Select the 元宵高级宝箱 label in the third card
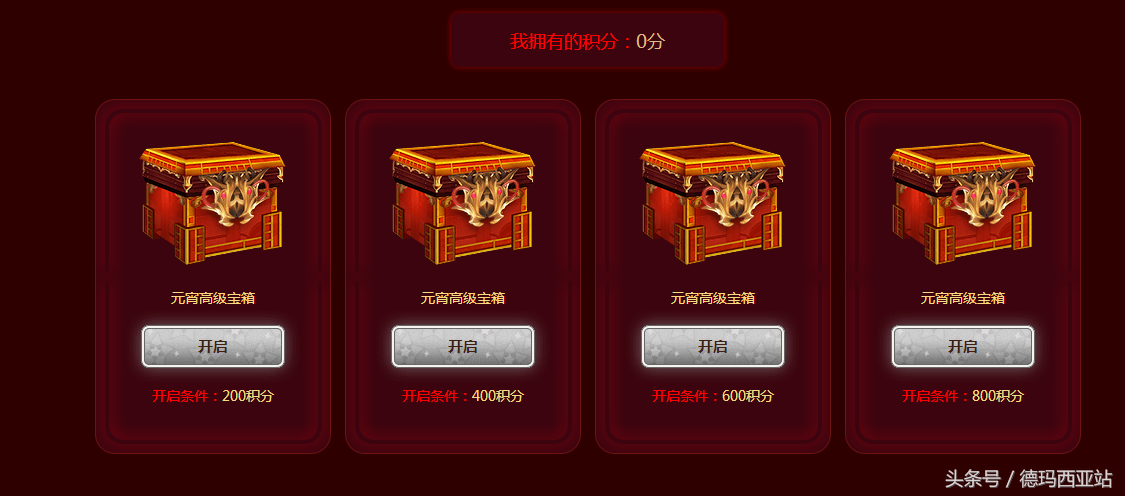 tap(713, 299)
